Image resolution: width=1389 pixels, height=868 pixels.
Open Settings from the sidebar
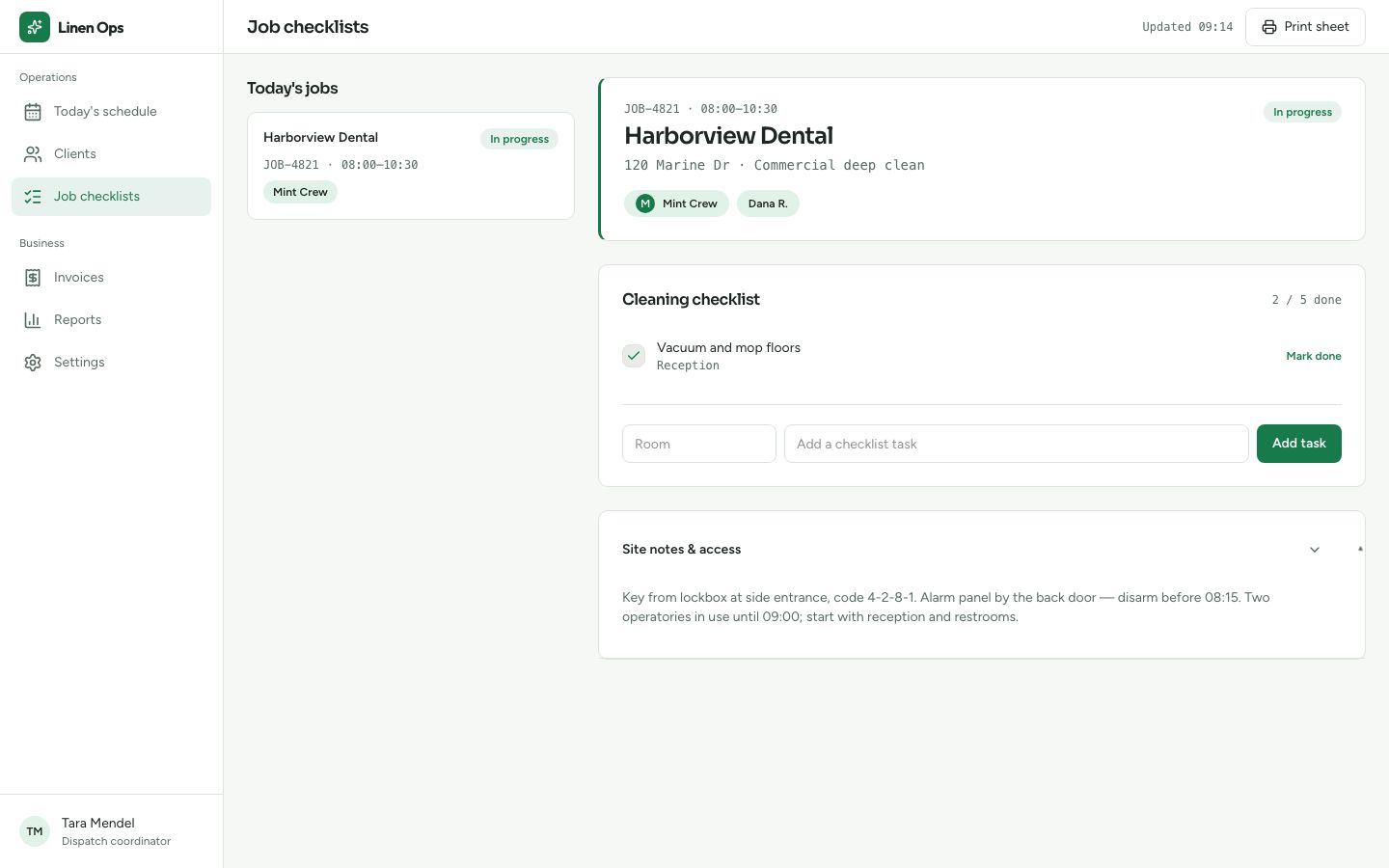[111, 363]
